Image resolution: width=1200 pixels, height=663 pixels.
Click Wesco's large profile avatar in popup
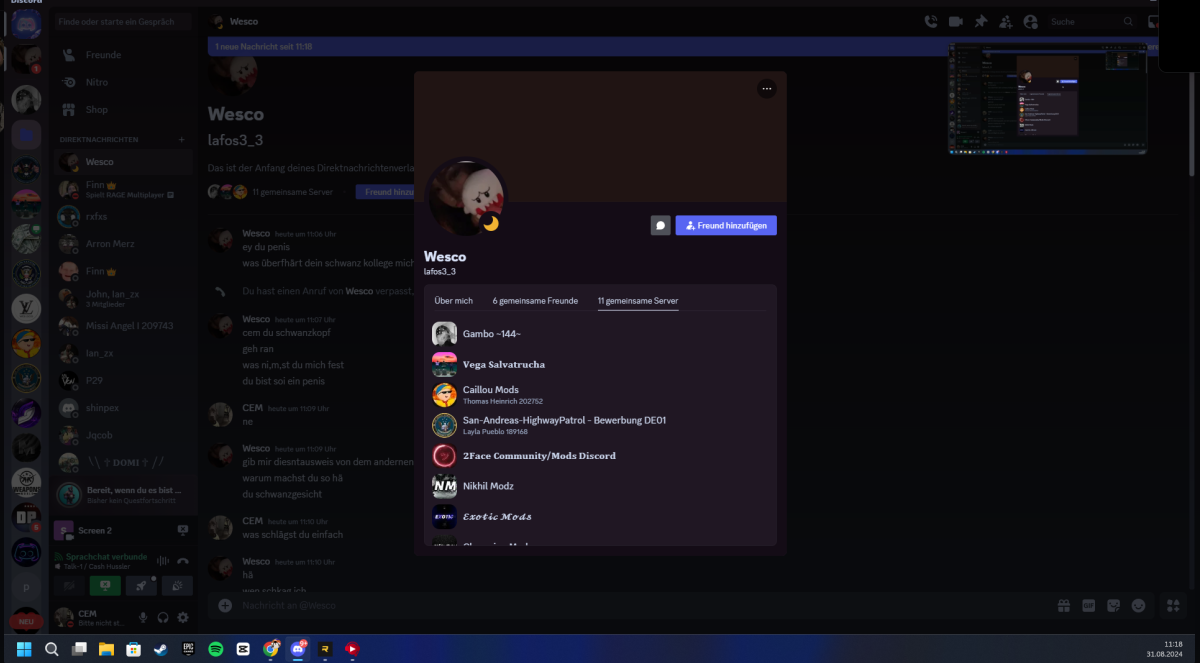466,197
